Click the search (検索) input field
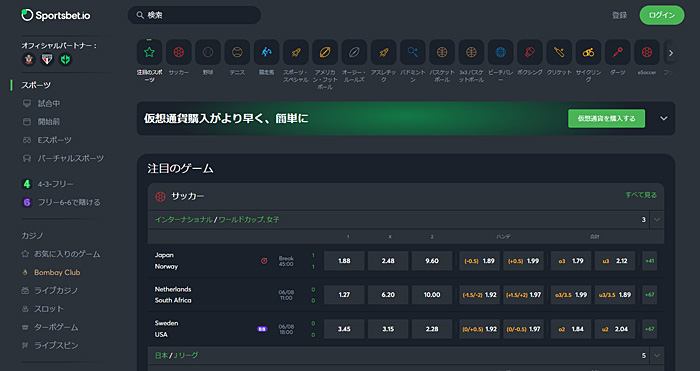Screen dimensions: 700x371 194,15
